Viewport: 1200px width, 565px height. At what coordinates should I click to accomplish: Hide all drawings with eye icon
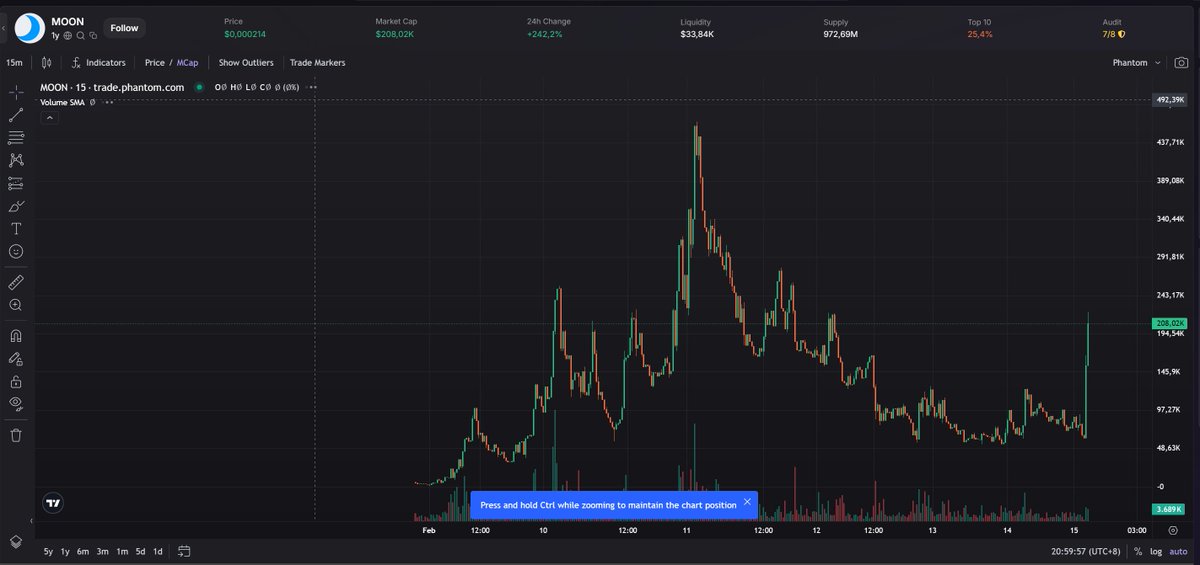point(16,403)
